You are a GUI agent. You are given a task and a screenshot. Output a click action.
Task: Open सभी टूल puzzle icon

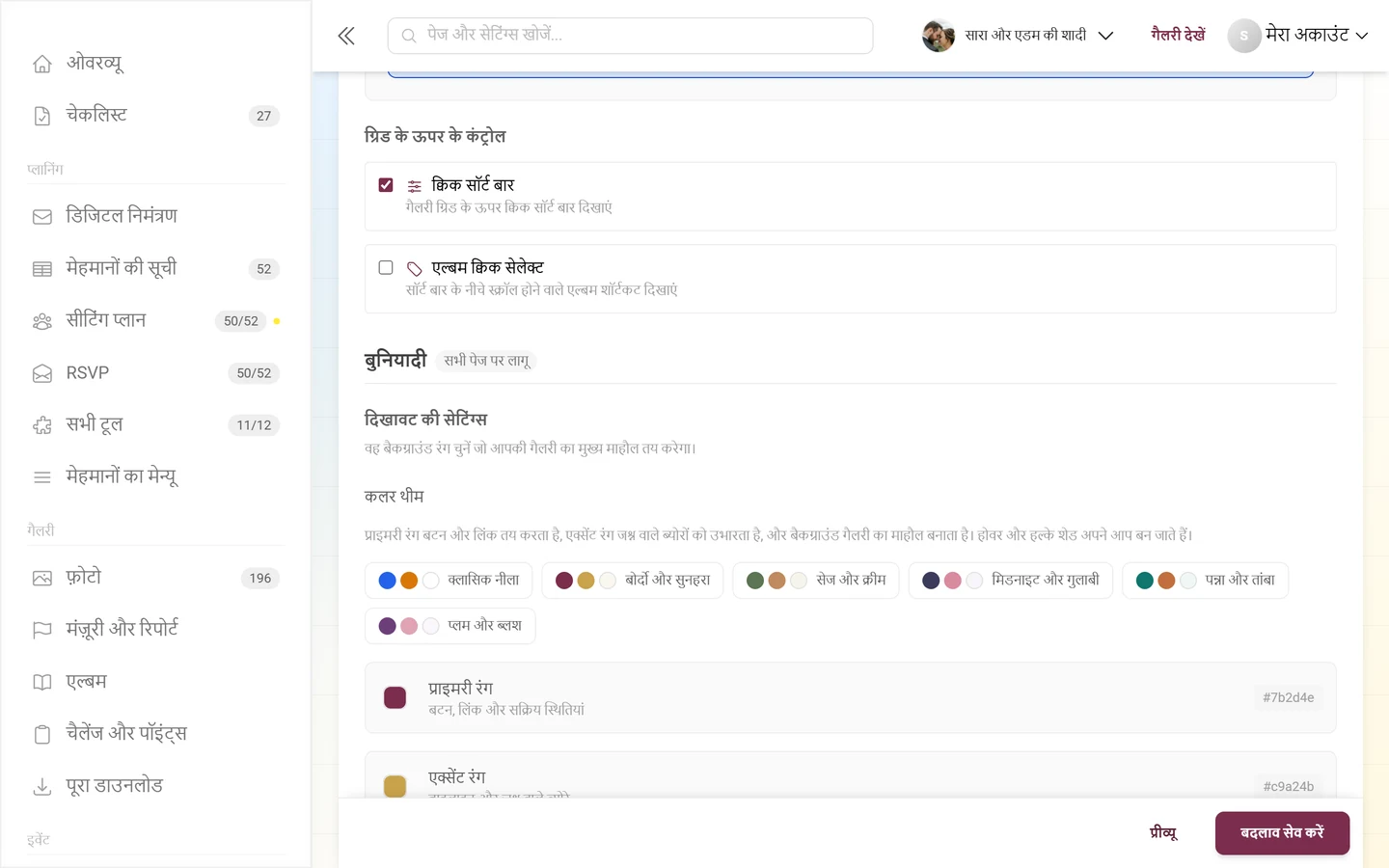[42, 425]
